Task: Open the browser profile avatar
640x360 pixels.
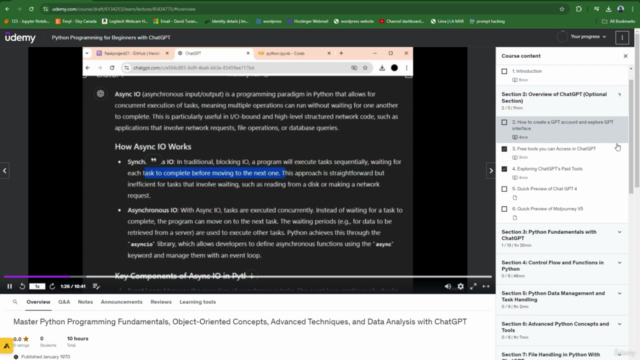Action: point(620,9)
